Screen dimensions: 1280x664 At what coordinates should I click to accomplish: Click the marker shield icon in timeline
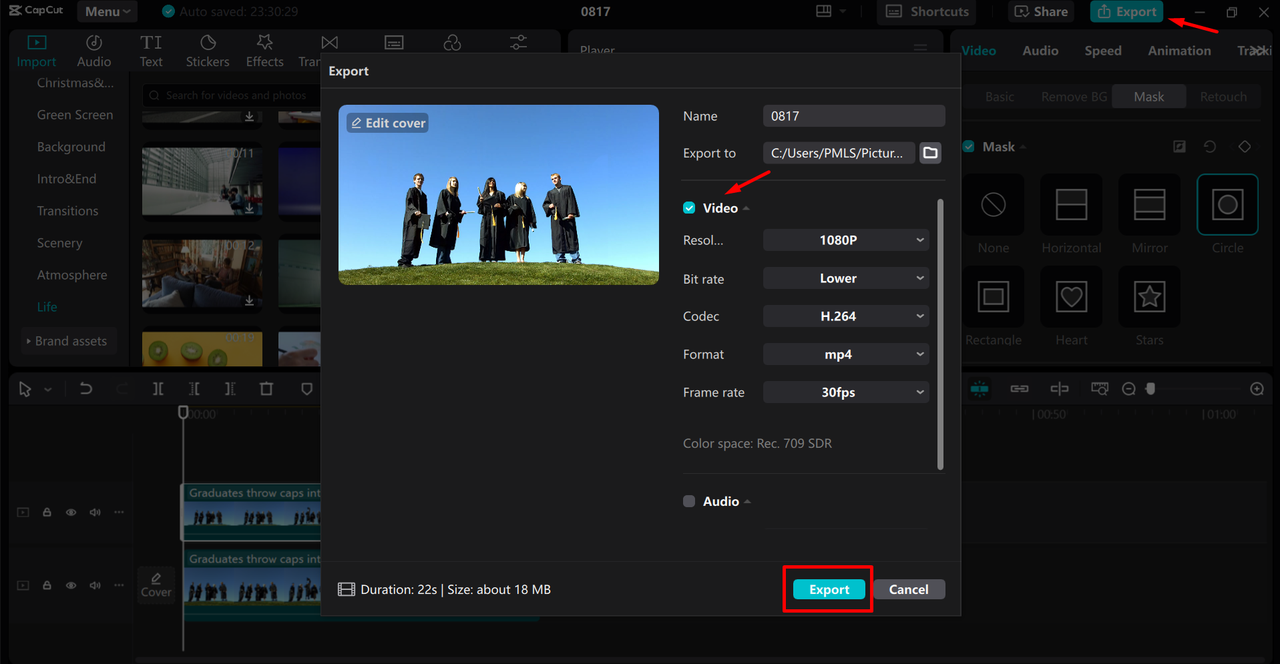point(307,389)
